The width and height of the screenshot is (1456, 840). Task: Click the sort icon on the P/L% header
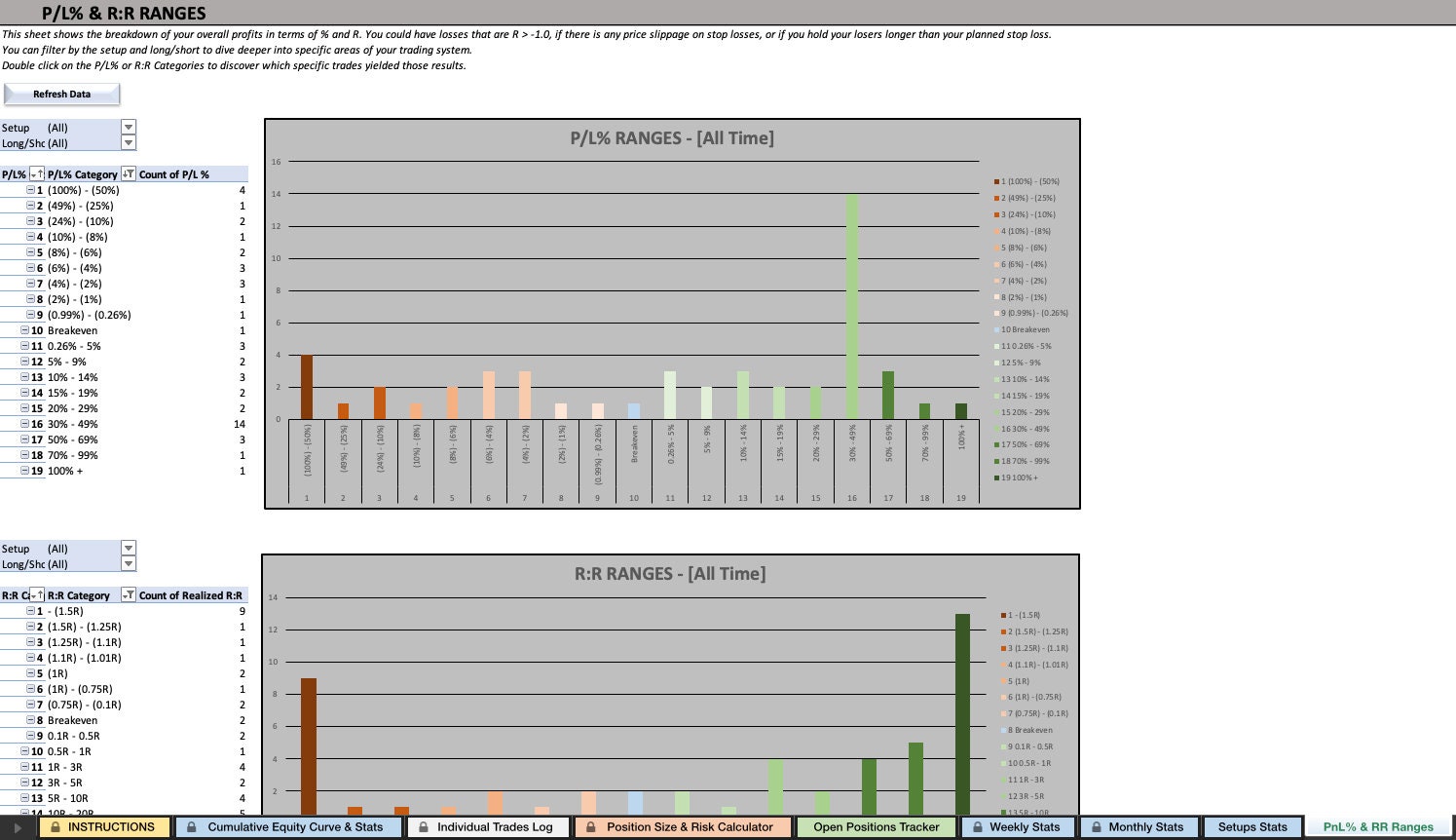pos(36,173)
